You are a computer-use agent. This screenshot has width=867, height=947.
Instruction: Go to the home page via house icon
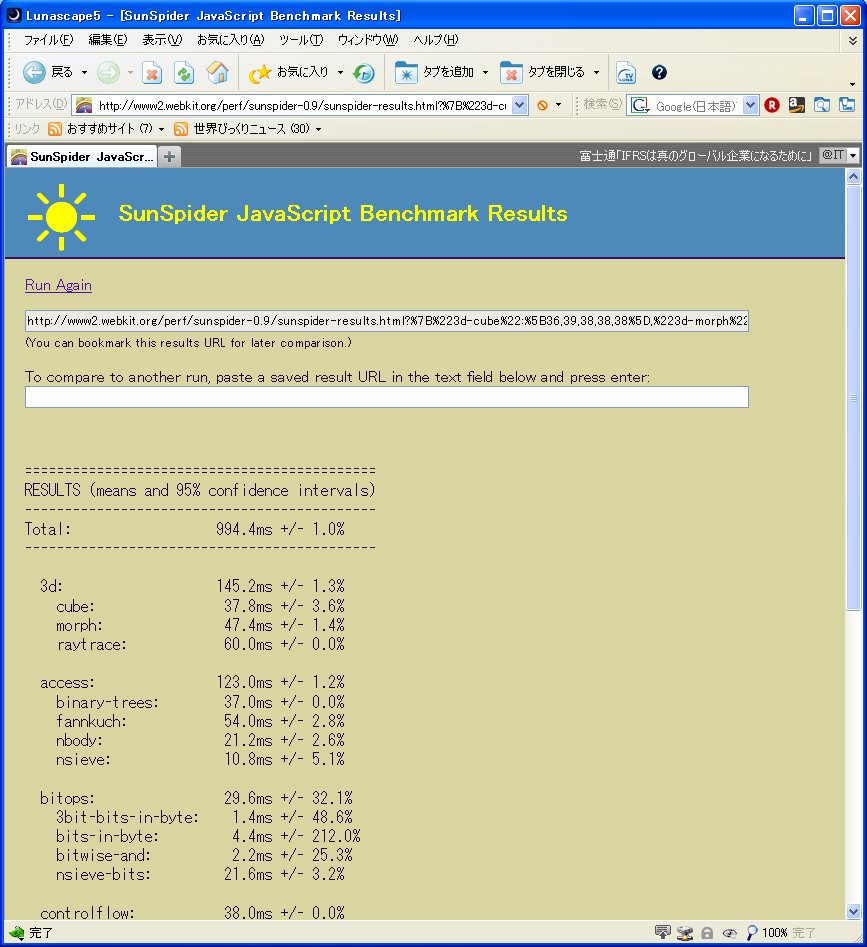[217, 73]
